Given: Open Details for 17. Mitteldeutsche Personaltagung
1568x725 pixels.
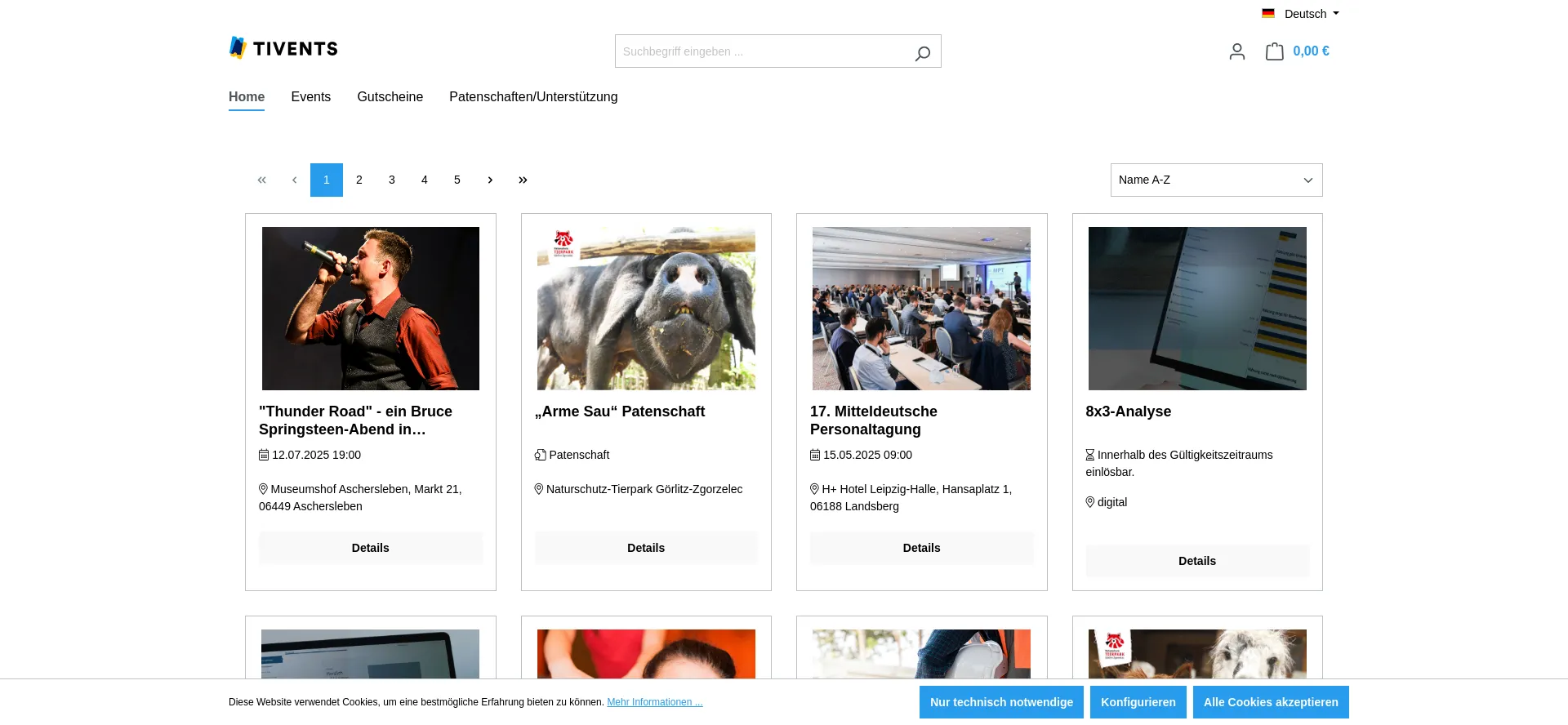Looking at the screenshot, I should coord(922,548).
